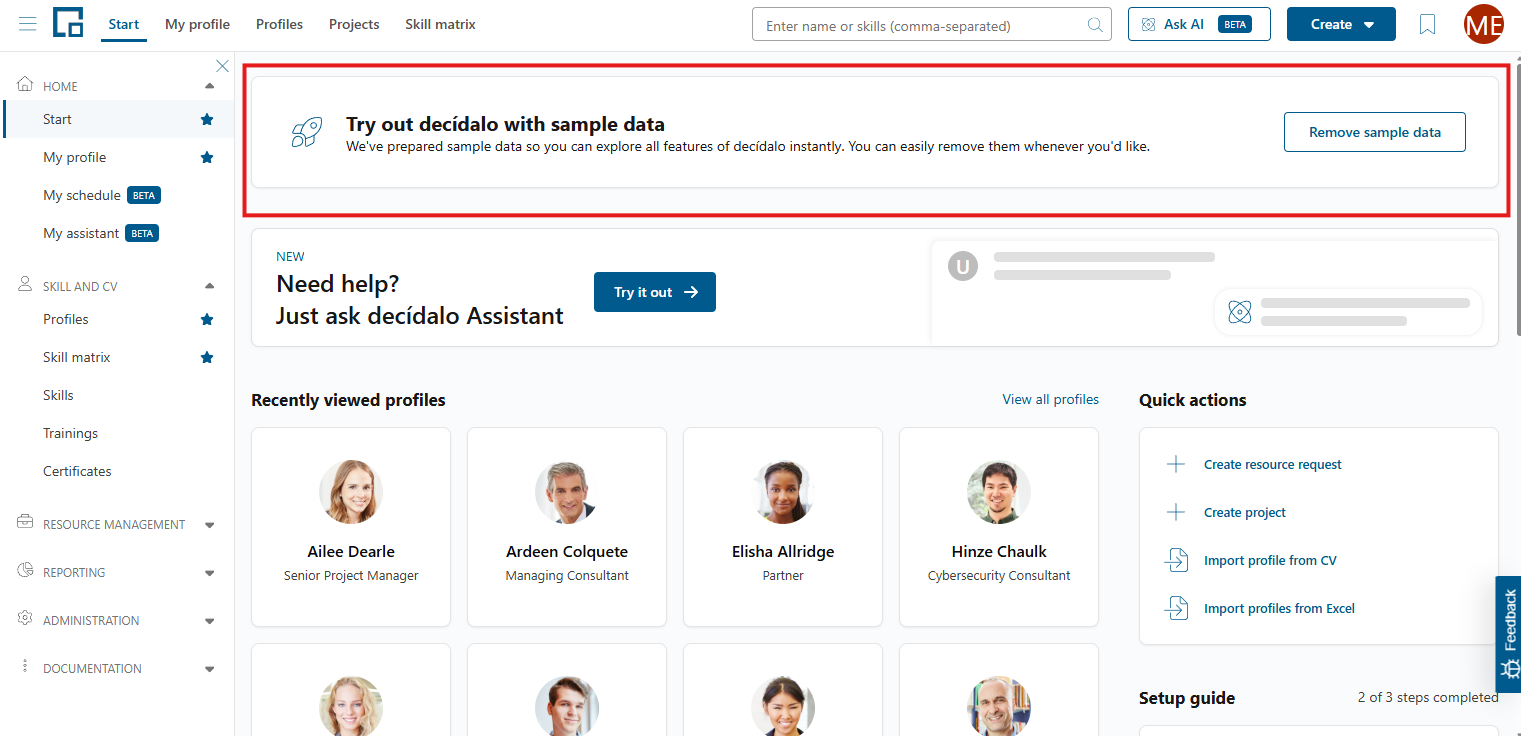Expand the DOCUMENTATION section
1521x736 pixels.
209,668
